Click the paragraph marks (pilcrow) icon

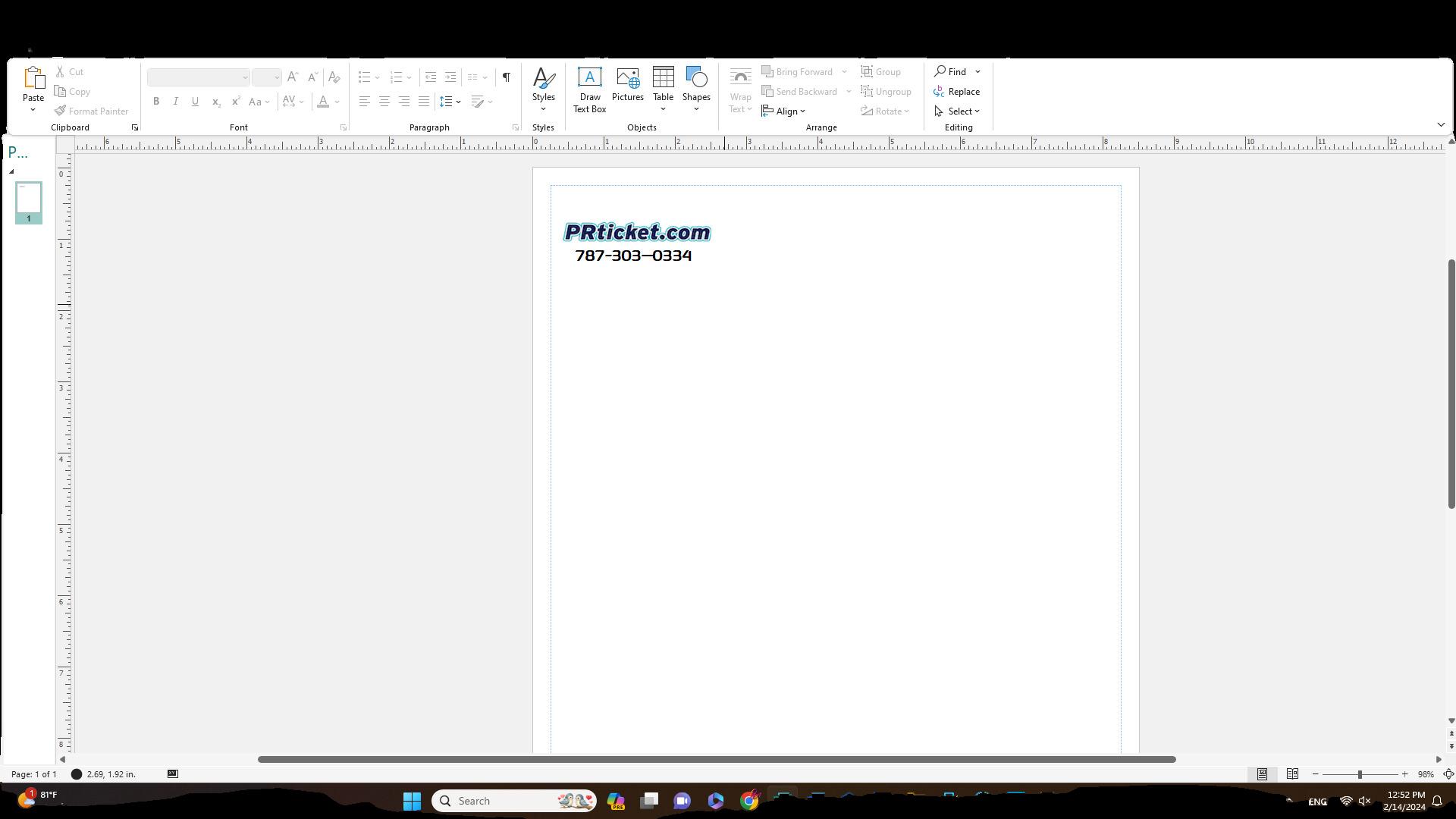pyautogui.click(x=507, y=77)
